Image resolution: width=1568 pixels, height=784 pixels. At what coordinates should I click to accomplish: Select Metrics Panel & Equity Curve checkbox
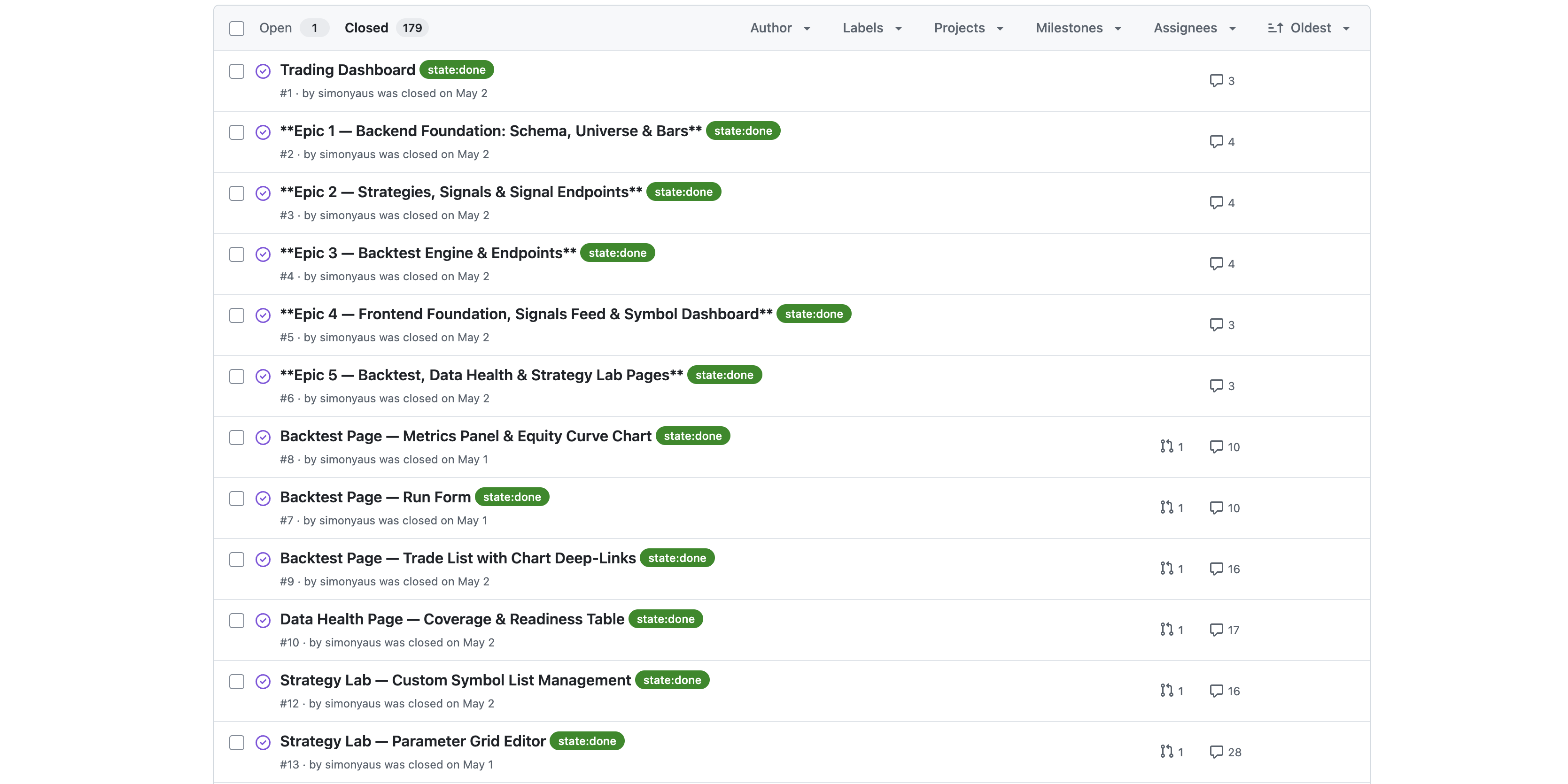point(237,438)
